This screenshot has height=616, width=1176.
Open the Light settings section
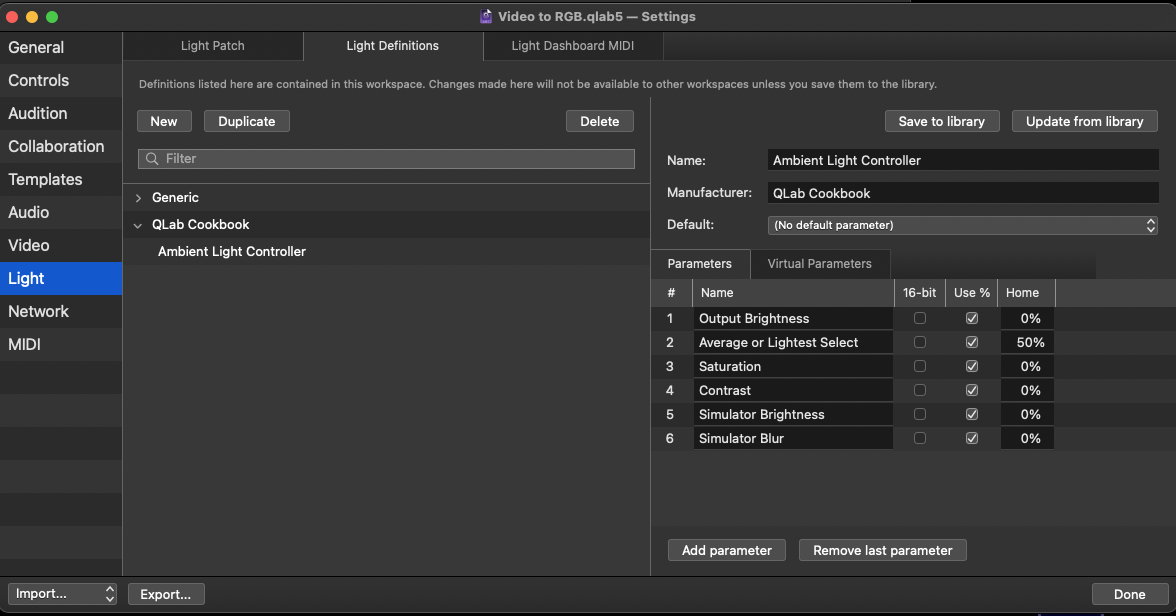coord(26,278)
